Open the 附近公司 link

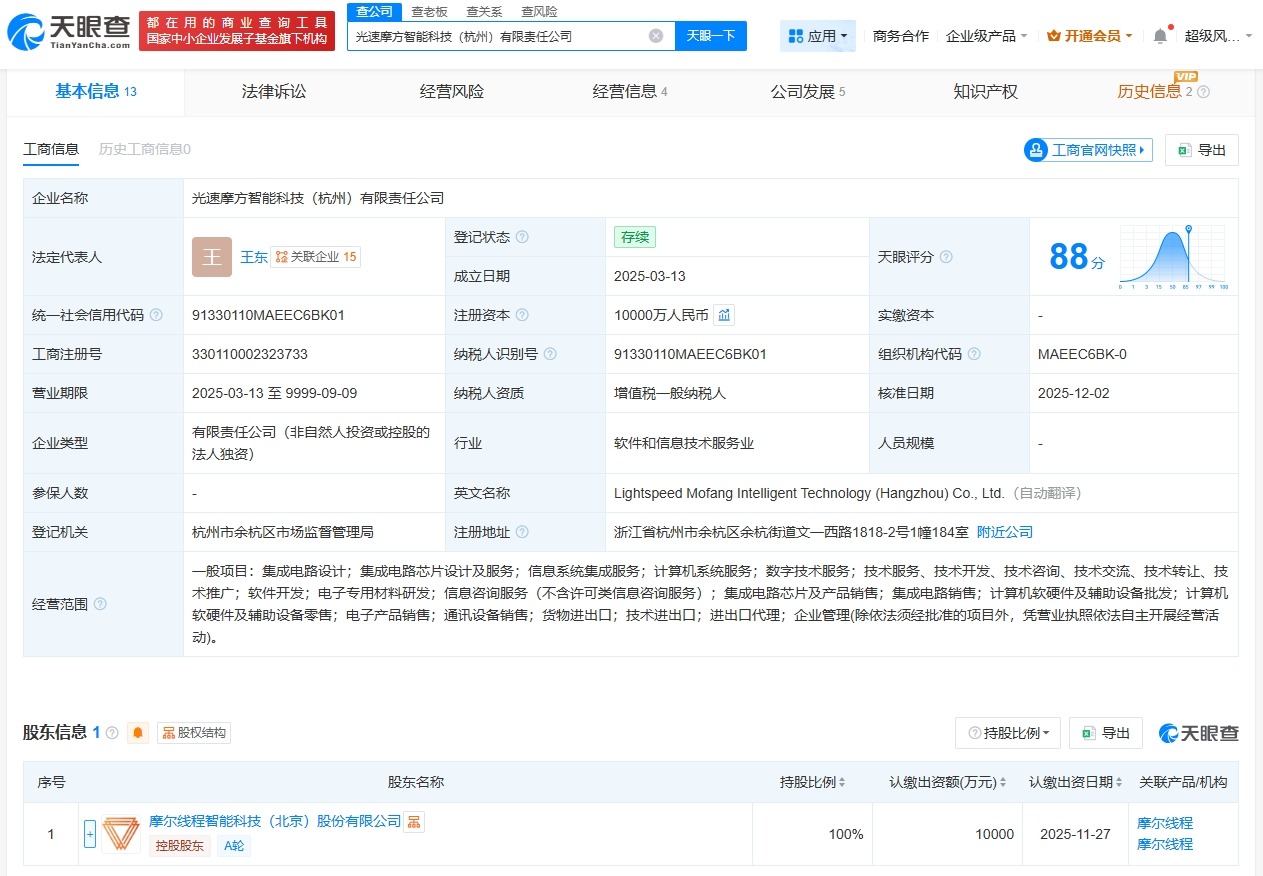pos(1004,531)
